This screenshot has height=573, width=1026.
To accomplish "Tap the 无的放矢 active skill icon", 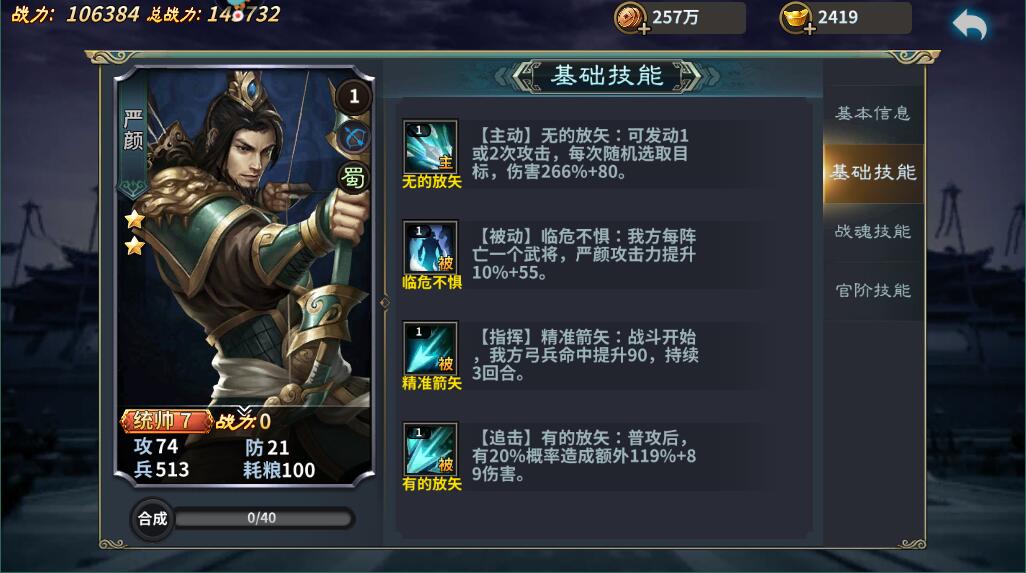I will pos(430,147).
